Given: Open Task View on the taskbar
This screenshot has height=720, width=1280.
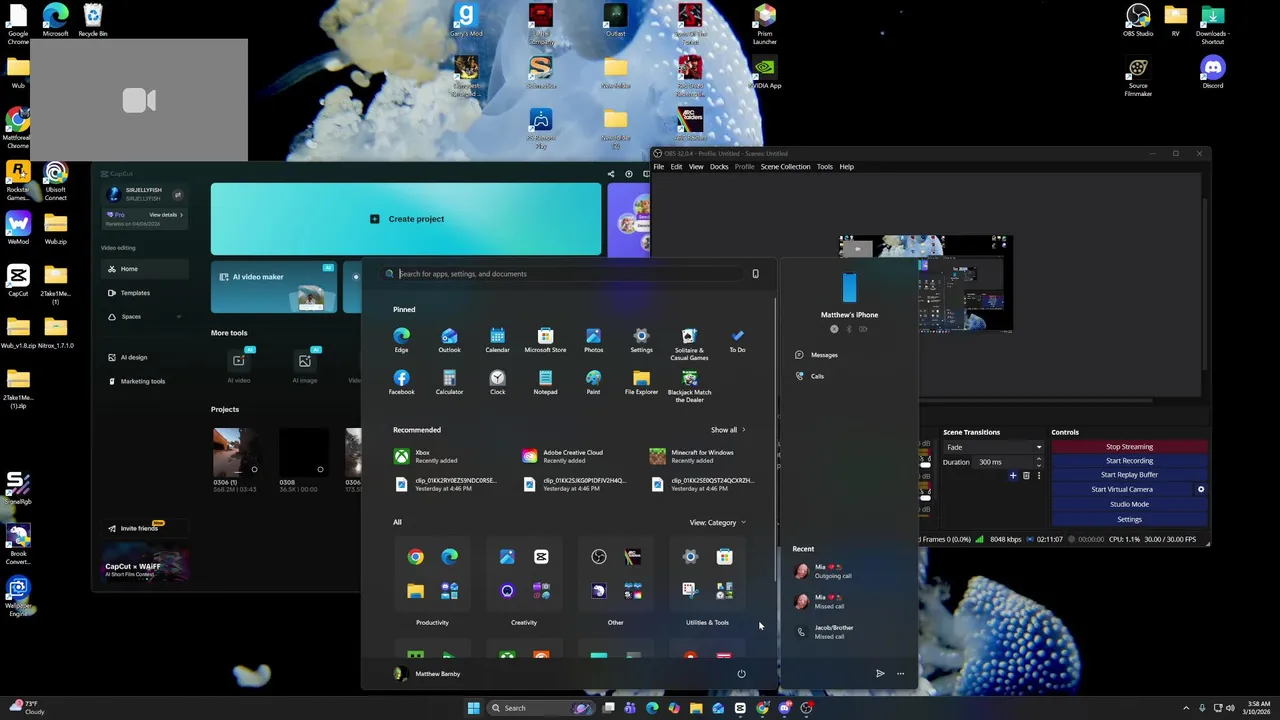Looking at the screenshot, I should [608, 708].
